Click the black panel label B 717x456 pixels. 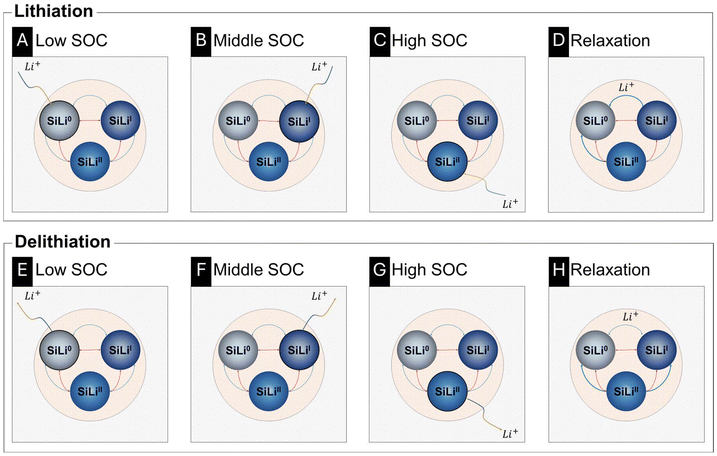tap(200, 43)
